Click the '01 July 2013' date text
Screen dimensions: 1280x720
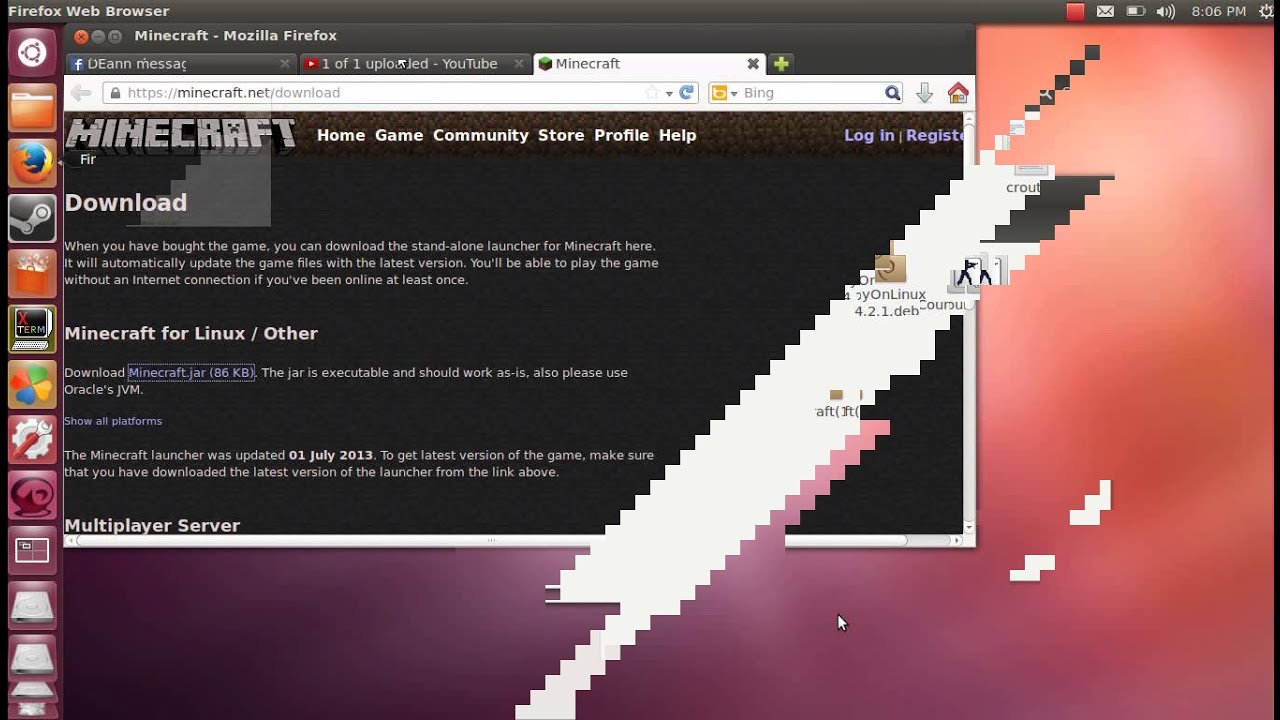coord(331,455)
